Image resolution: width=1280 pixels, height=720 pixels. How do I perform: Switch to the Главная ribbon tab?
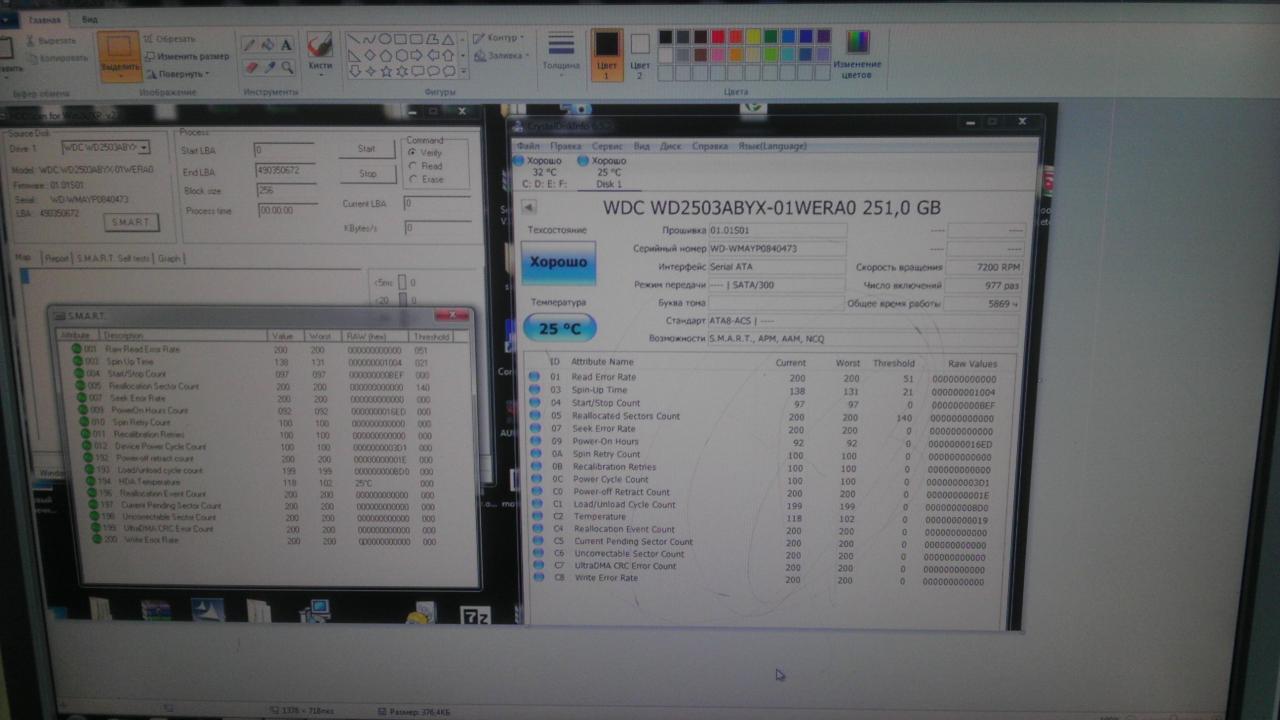(x=44, y=19)
